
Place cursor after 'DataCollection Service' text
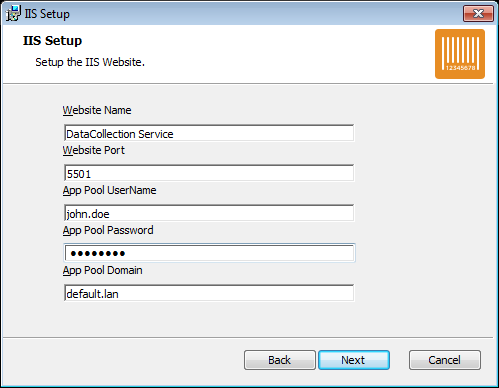pos(174,134)
